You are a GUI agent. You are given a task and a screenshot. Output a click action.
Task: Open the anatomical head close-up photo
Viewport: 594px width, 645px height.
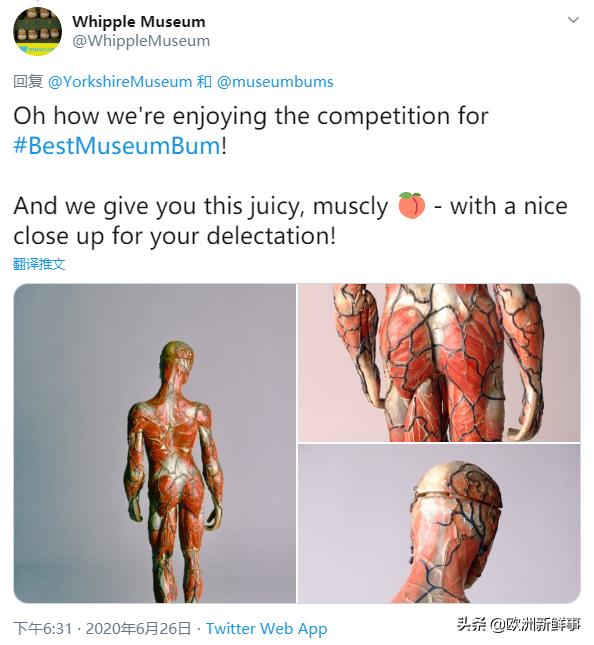tap(439, 524)
